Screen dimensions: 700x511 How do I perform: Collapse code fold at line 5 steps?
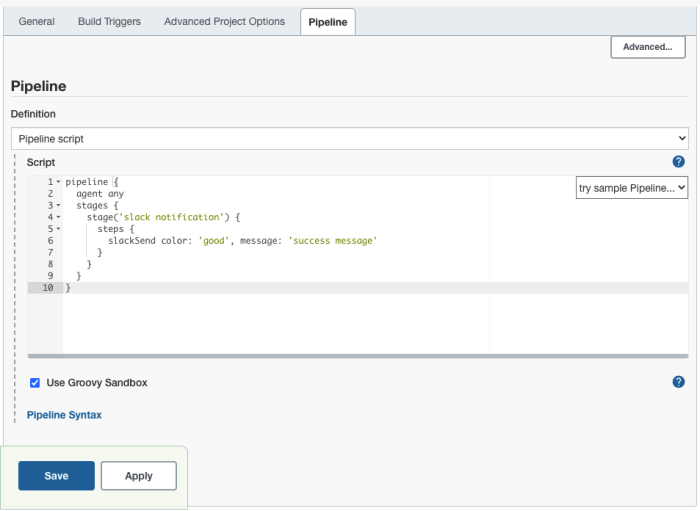(x=58, y=229)
